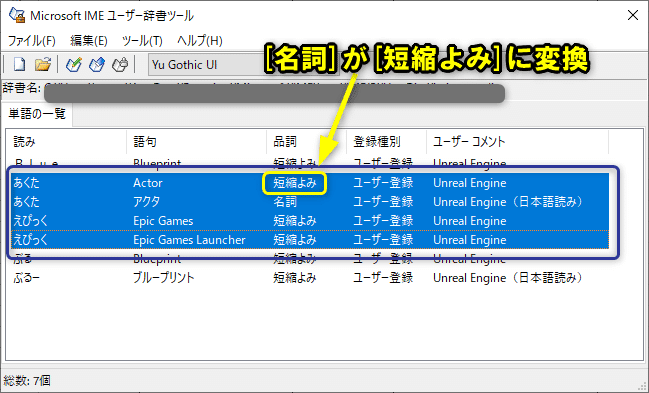
Task: Create a new dictionary with the blank page icon
Action: pyautogui.click(x=19, y=64)
